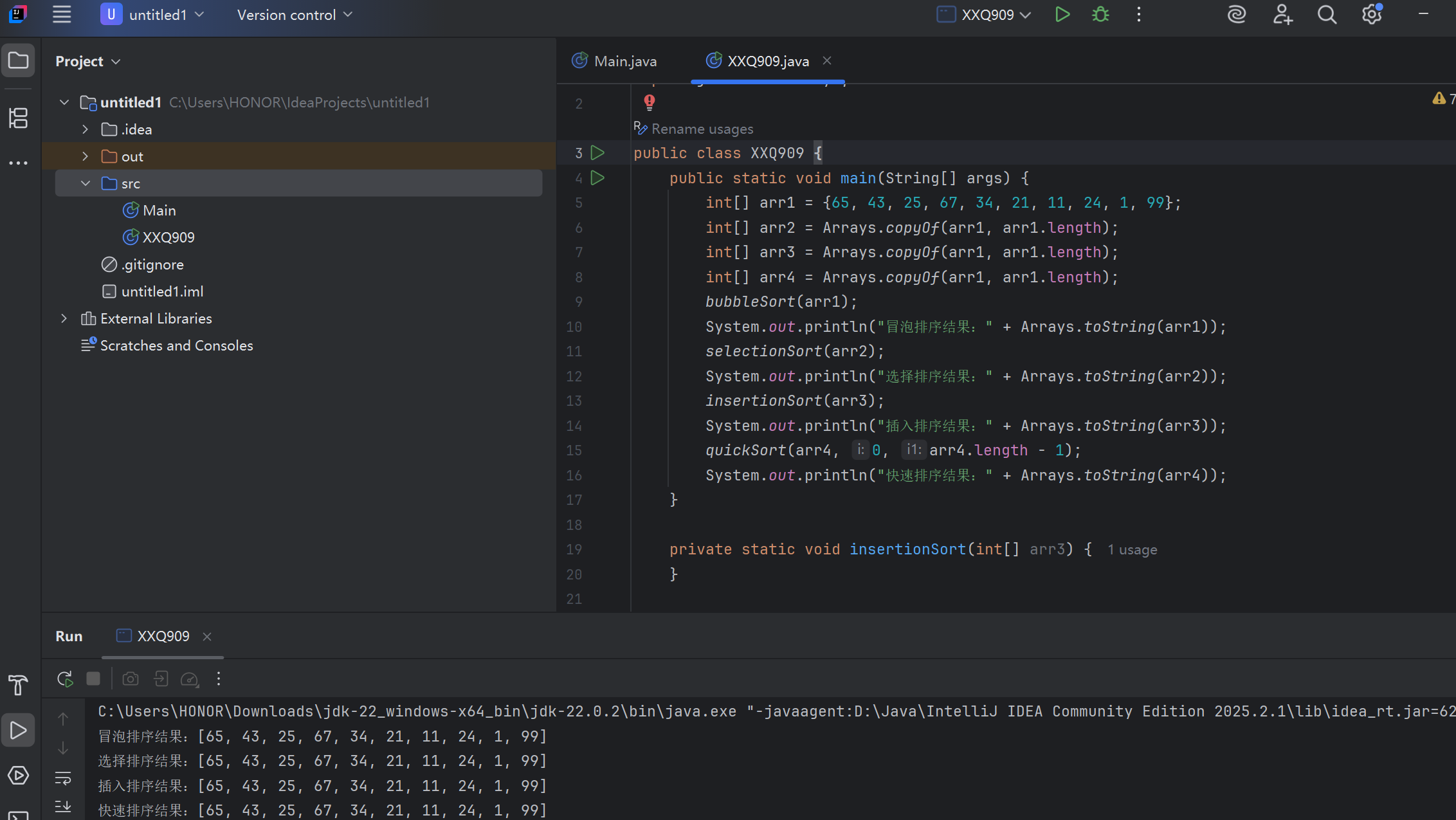Image resolution: width=1456 pixels, height=820 pixels.
Task: Toggle the Project tool window folder button
Action: click(18, 60)
